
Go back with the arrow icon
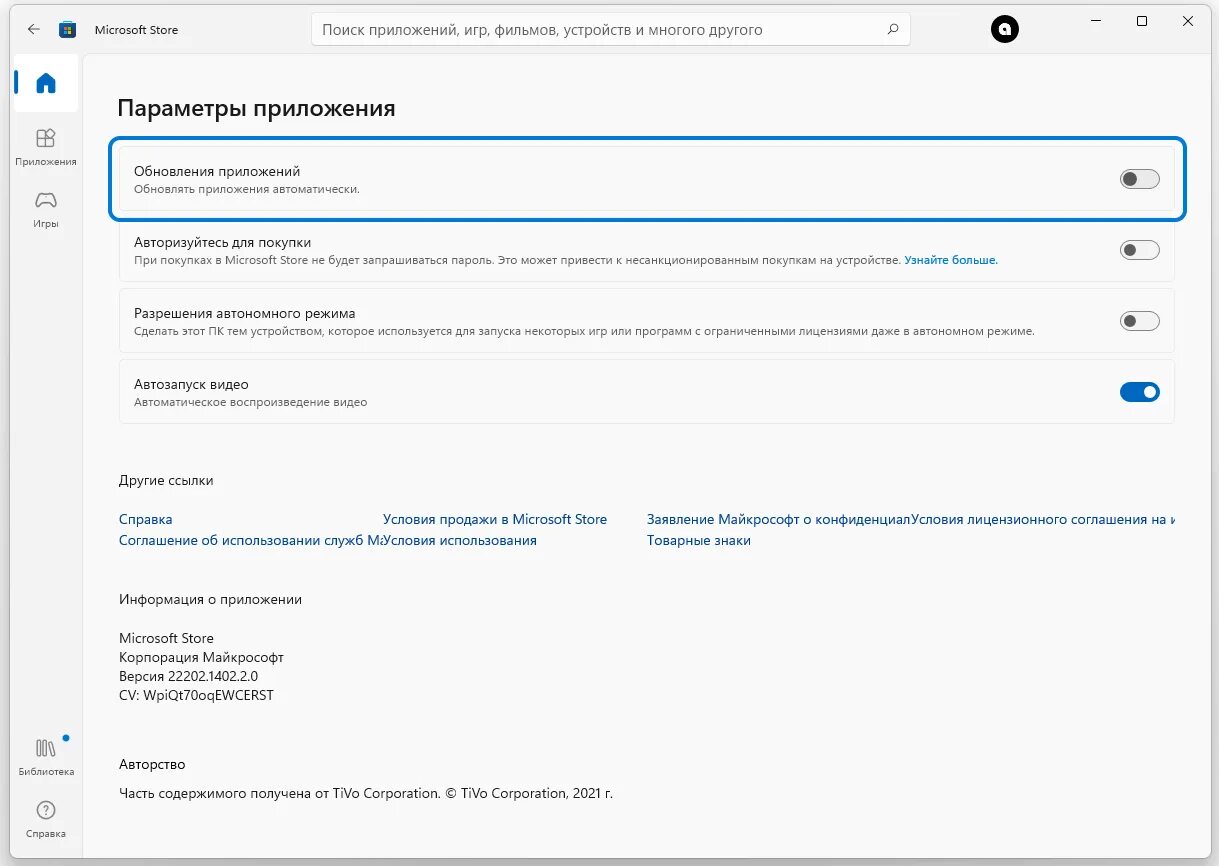(x=34, y=30)
